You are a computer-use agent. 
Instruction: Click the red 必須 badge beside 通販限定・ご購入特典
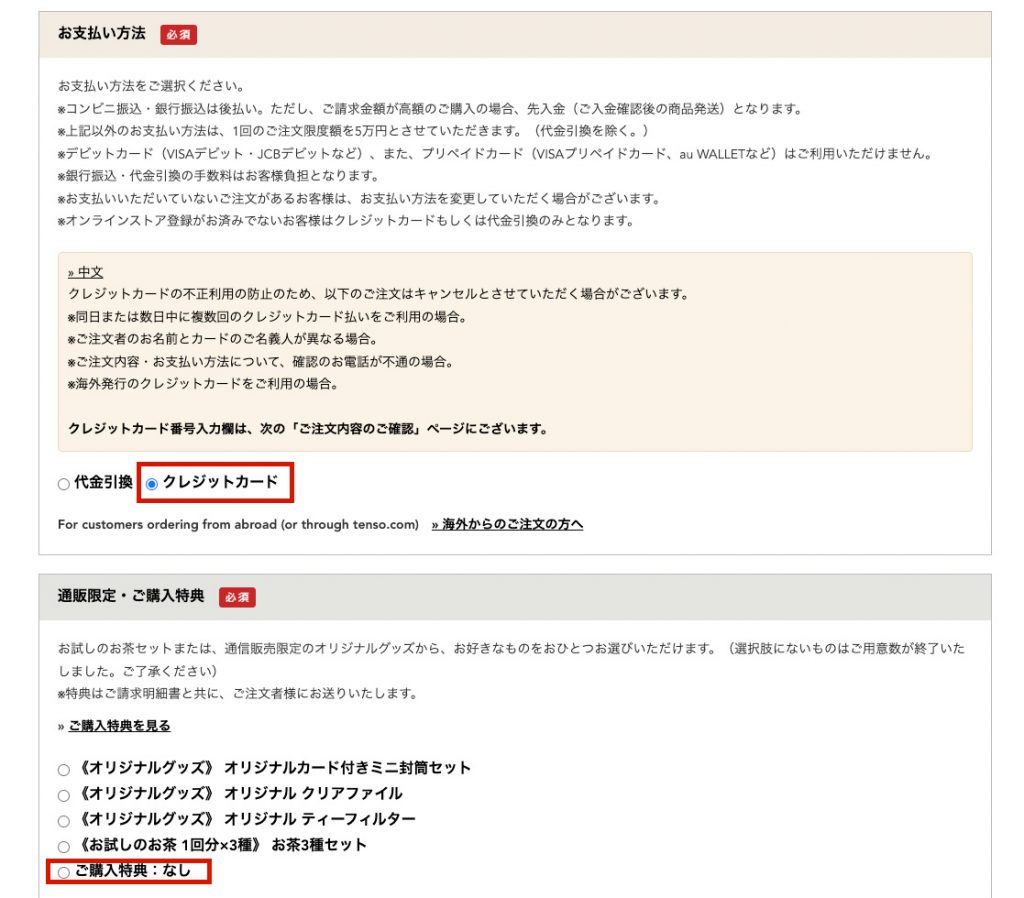coord(237,597)
